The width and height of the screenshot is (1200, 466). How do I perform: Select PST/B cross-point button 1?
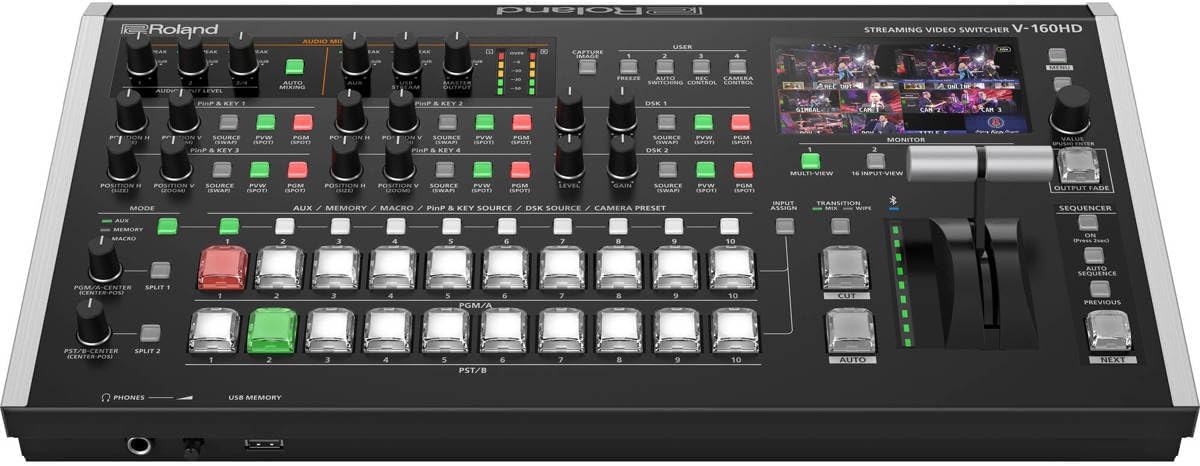[x=216, y=330]
